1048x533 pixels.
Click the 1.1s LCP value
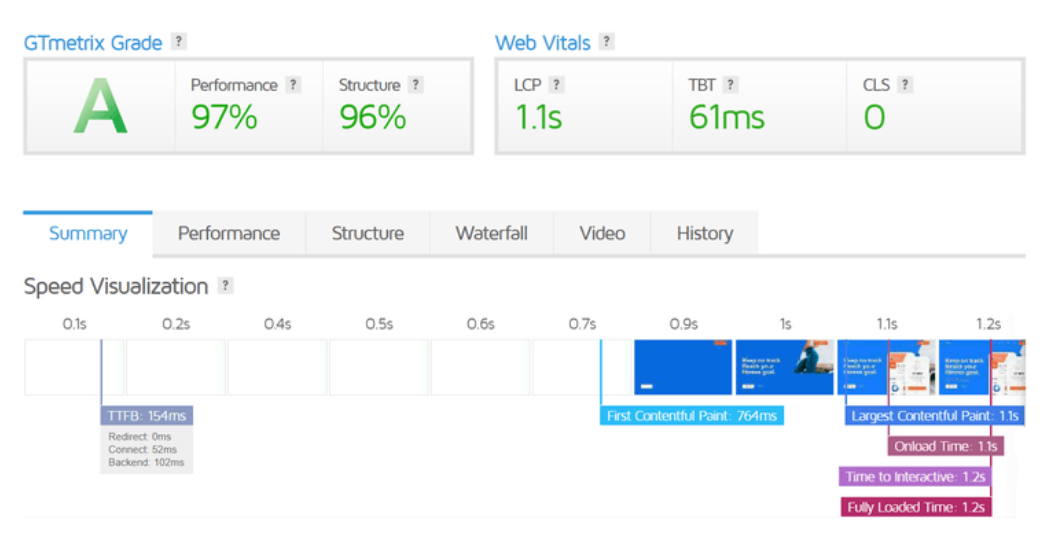[x=538, y=117]
